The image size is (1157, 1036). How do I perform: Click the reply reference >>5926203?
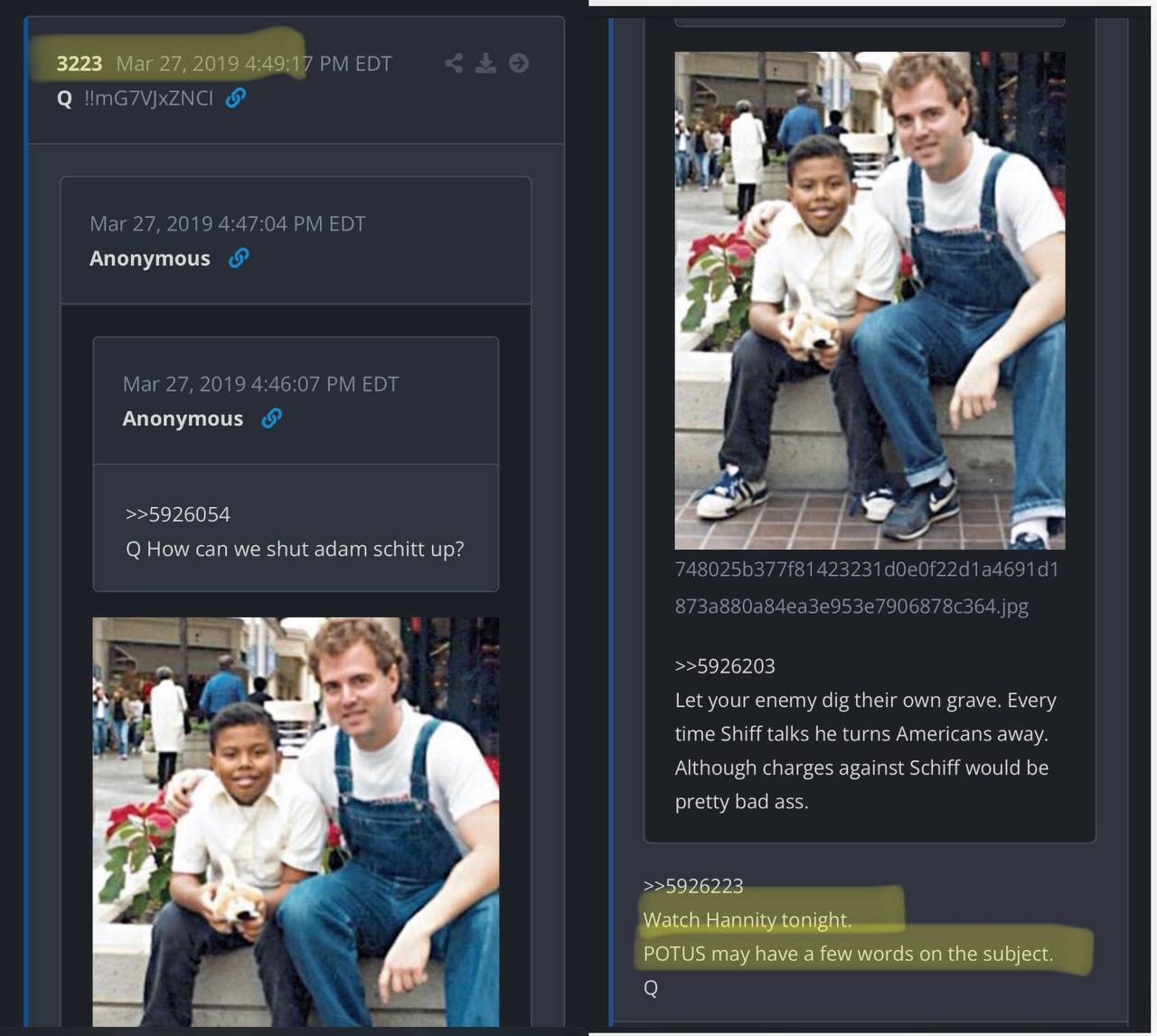(725, 666)
